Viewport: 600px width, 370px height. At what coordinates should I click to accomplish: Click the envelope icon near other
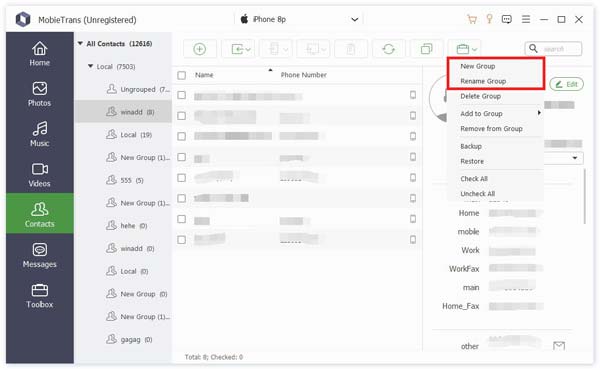point(559,346)
